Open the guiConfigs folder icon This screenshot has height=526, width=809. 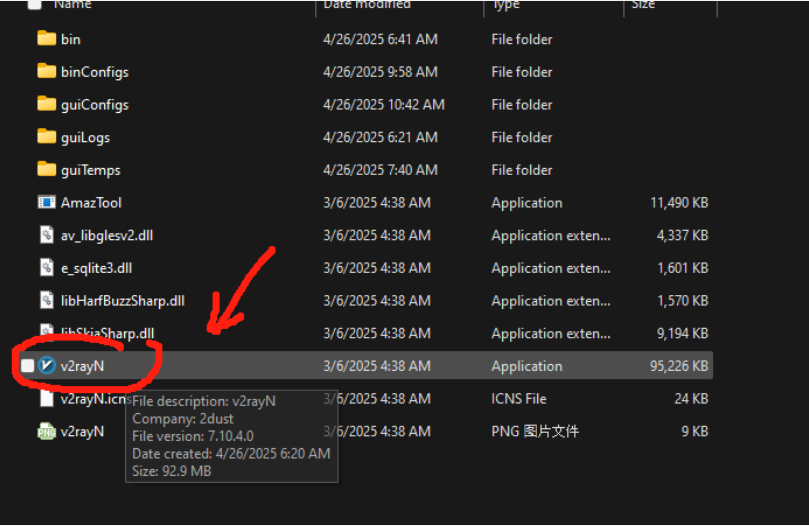click(46, 104)
